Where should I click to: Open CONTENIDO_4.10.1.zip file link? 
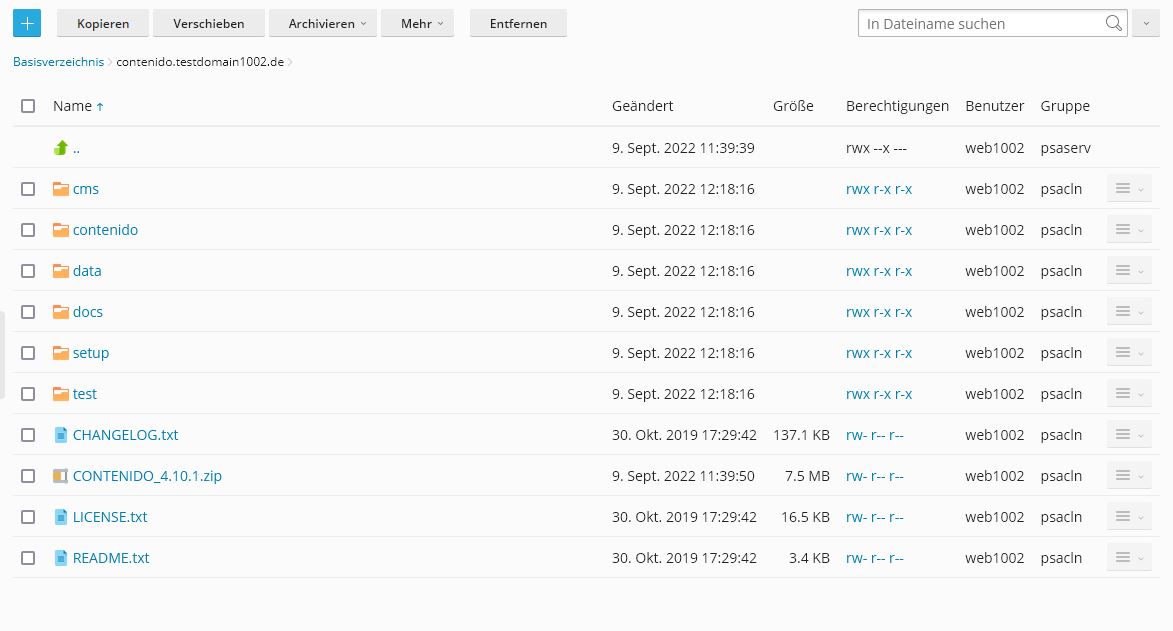(147, 476)
